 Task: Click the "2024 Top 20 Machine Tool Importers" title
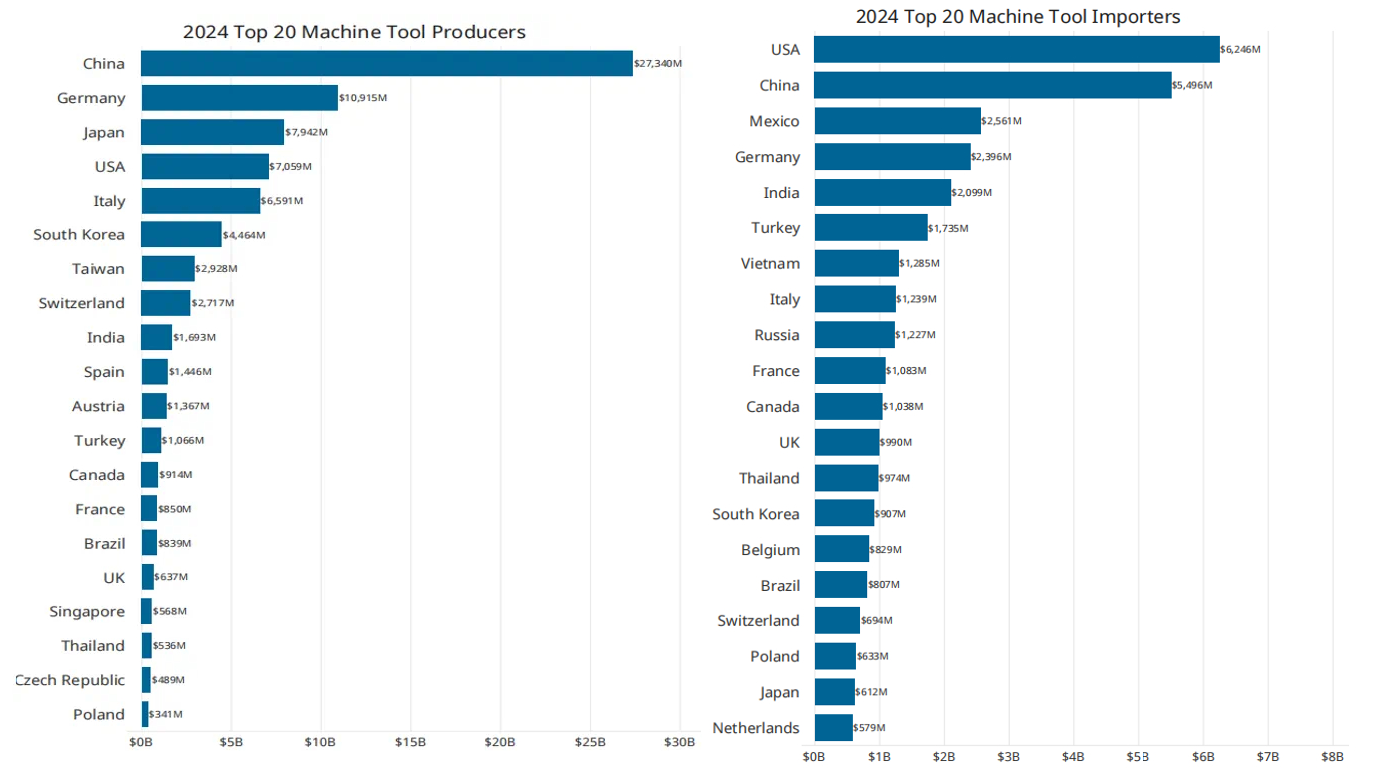point(1018,17)
